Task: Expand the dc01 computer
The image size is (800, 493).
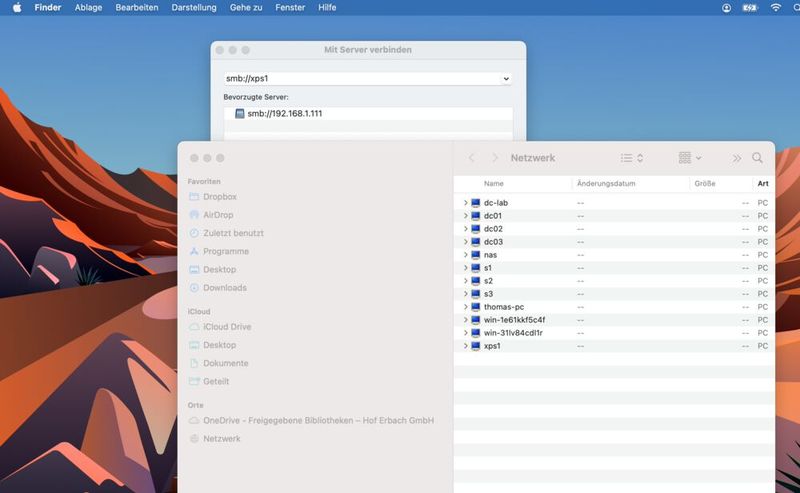Action: [x=465, y=216]
